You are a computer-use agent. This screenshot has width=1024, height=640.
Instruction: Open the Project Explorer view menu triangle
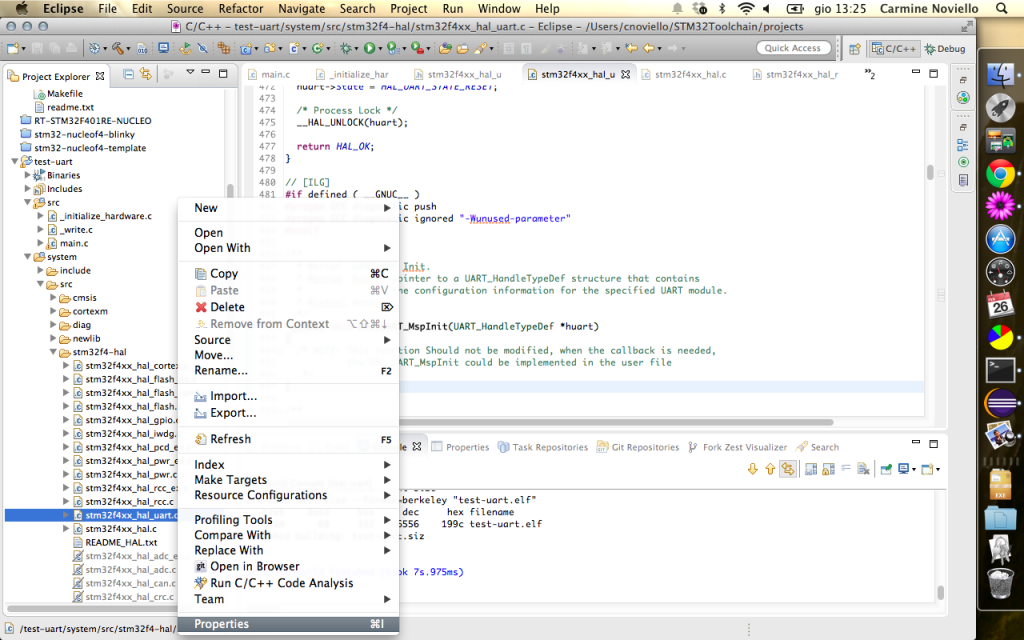point(190,72)
